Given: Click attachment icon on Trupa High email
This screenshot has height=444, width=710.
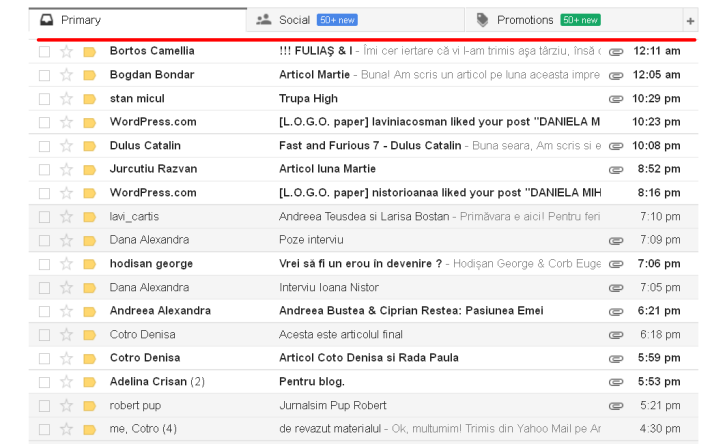Looking at the screenshot, I should [x=616, y=99].
